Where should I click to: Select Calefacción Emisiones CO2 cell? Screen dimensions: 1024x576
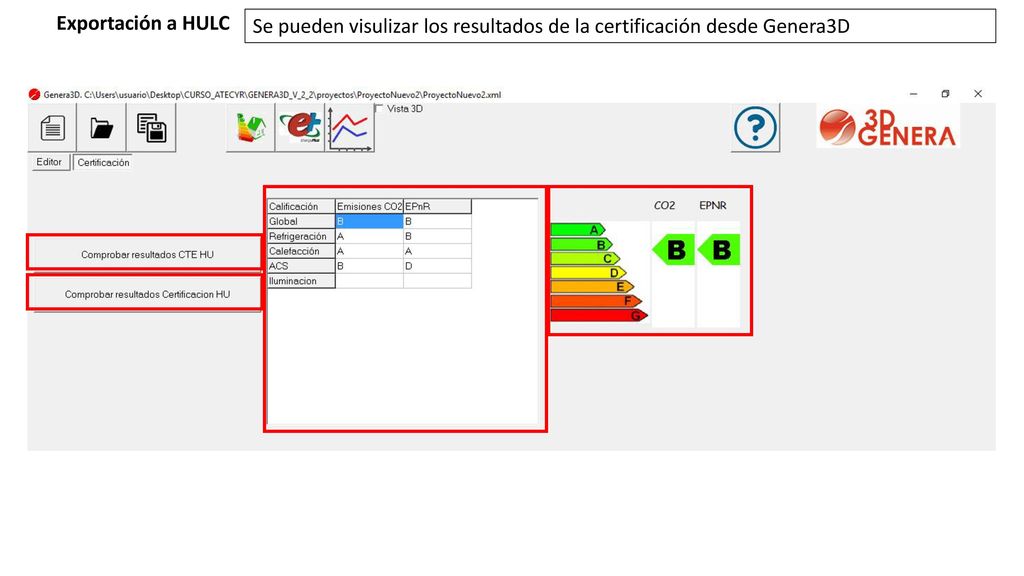(369, 251)
